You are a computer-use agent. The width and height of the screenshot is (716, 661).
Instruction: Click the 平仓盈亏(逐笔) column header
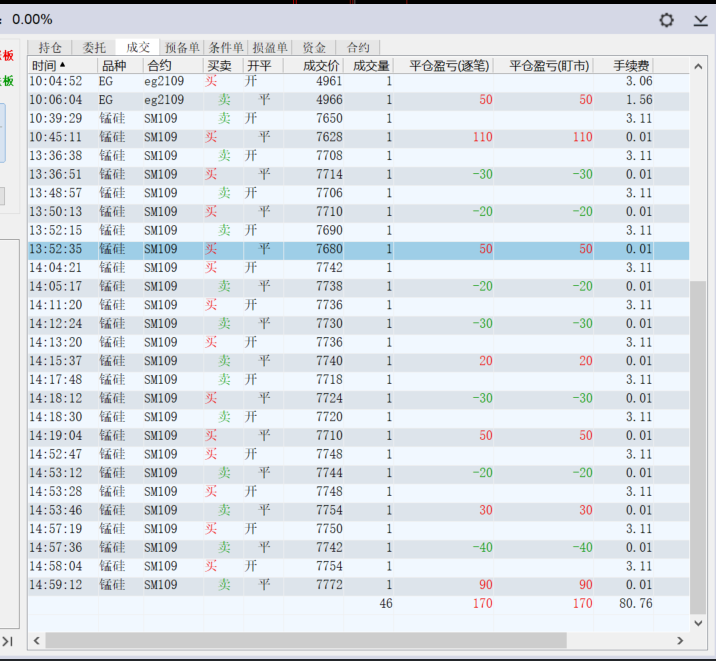(x=444, y=66)
